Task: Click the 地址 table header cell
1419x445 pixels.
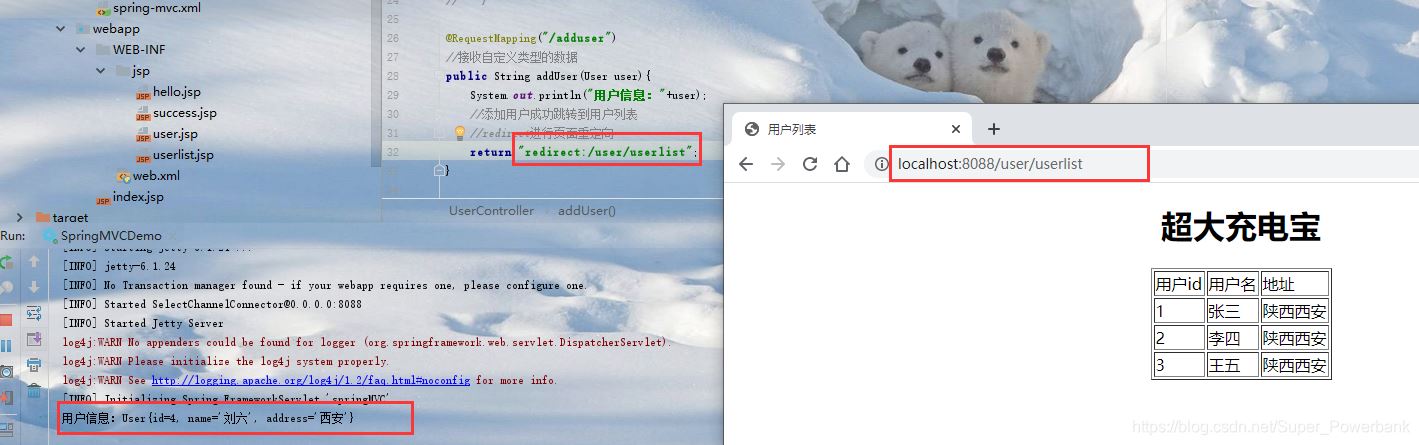Action: tap(1294, 284)
